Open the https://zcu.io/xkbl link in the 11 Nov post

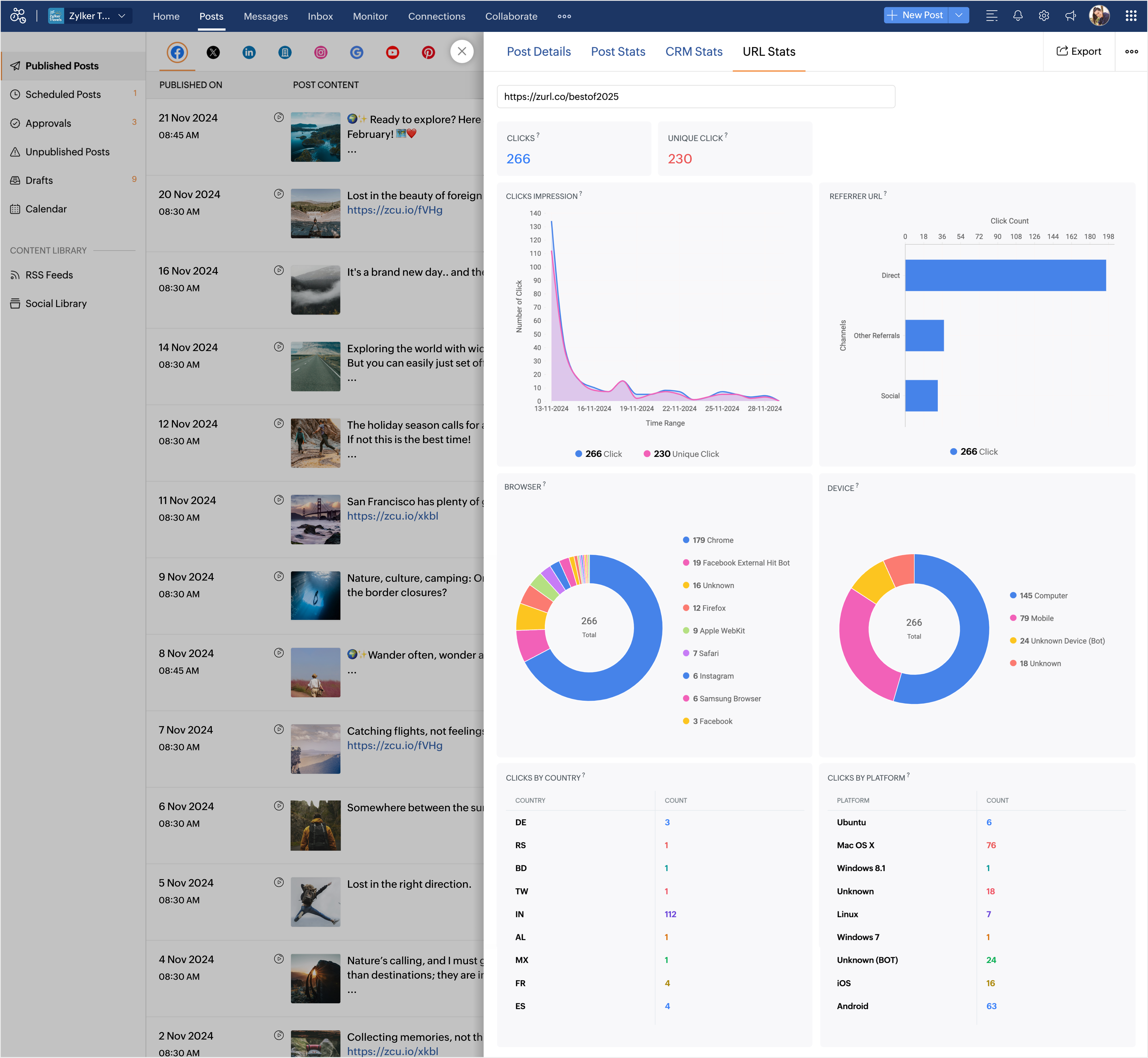[x=392, y=516]
